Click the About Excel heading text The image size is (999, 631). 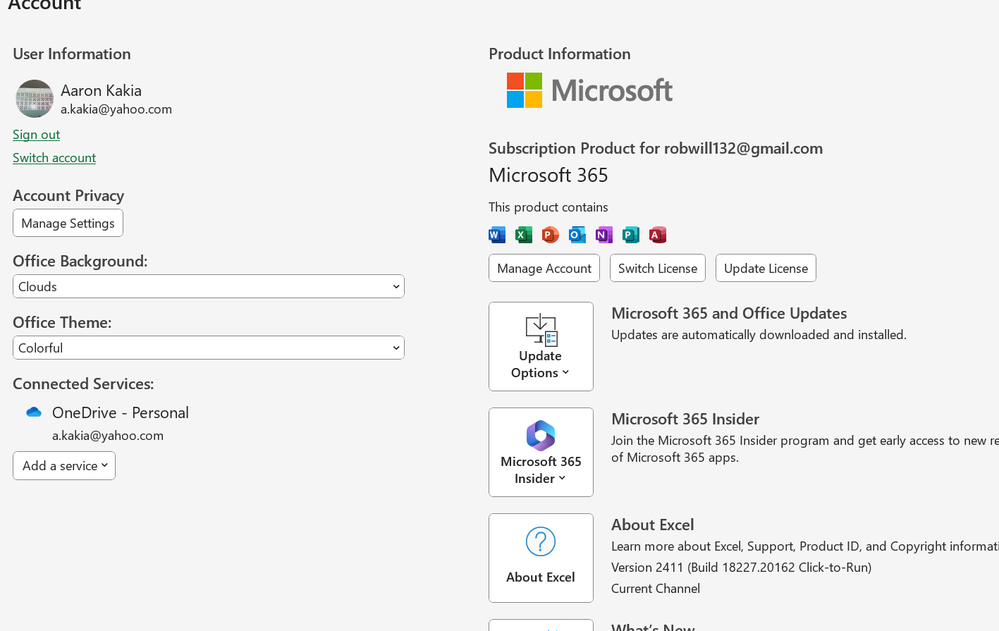[x=652, y=525]
